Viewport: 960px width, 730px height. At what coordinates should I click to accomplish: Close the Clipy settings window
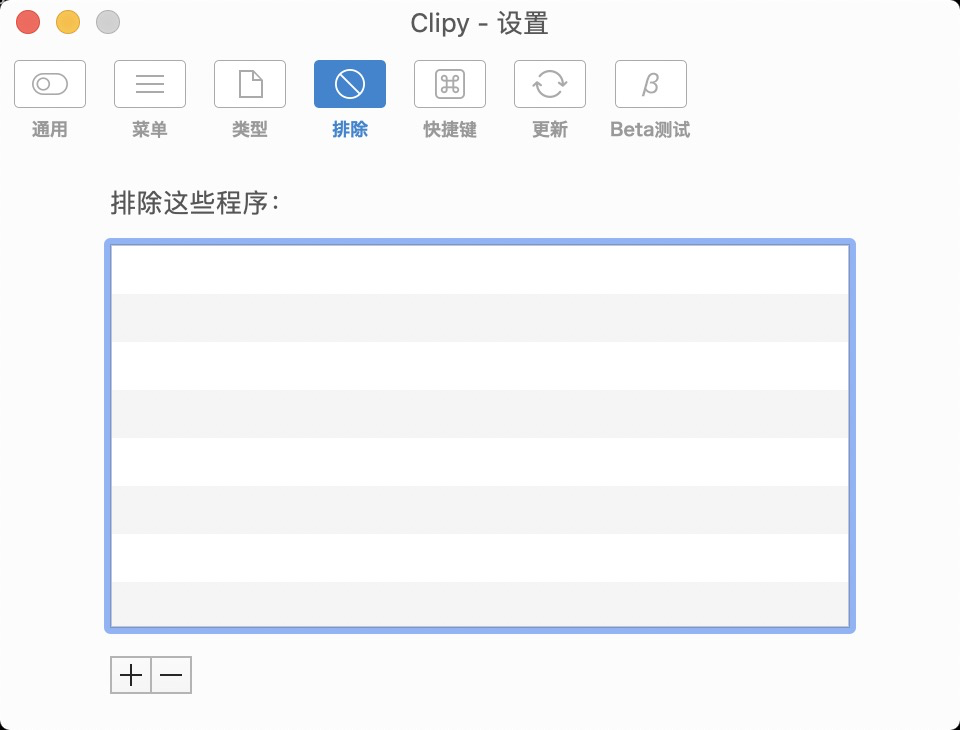(28, 23)
